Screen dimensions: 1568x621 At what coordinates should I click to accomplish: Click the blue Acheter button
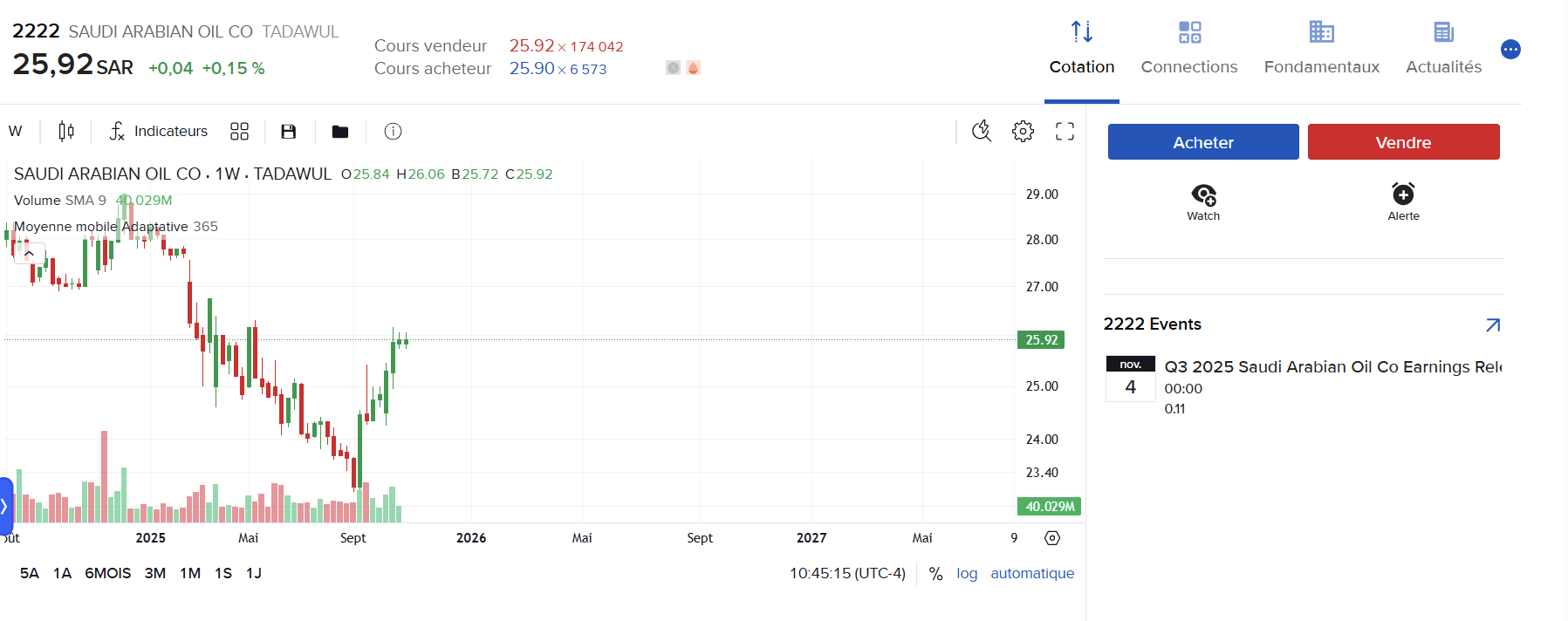click(x=1203, y=142)
